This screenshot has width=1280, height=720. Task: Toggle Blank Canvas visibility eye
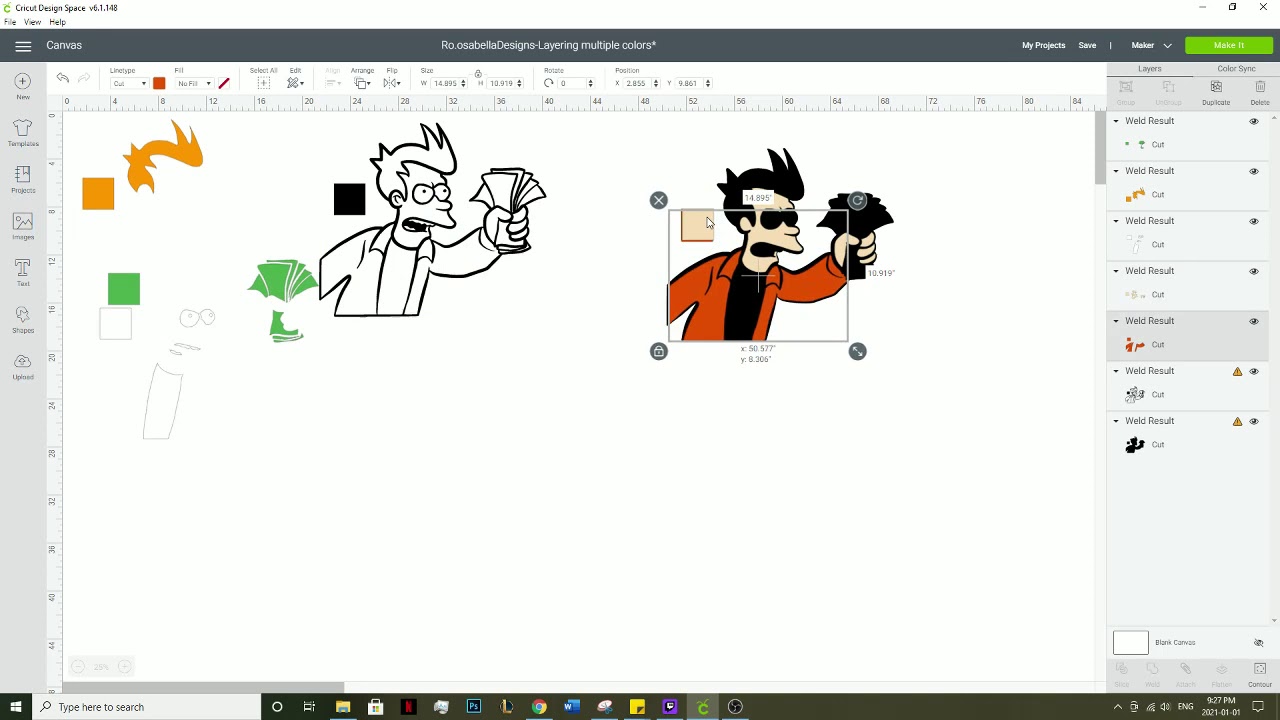click(x=1259, y=643)
